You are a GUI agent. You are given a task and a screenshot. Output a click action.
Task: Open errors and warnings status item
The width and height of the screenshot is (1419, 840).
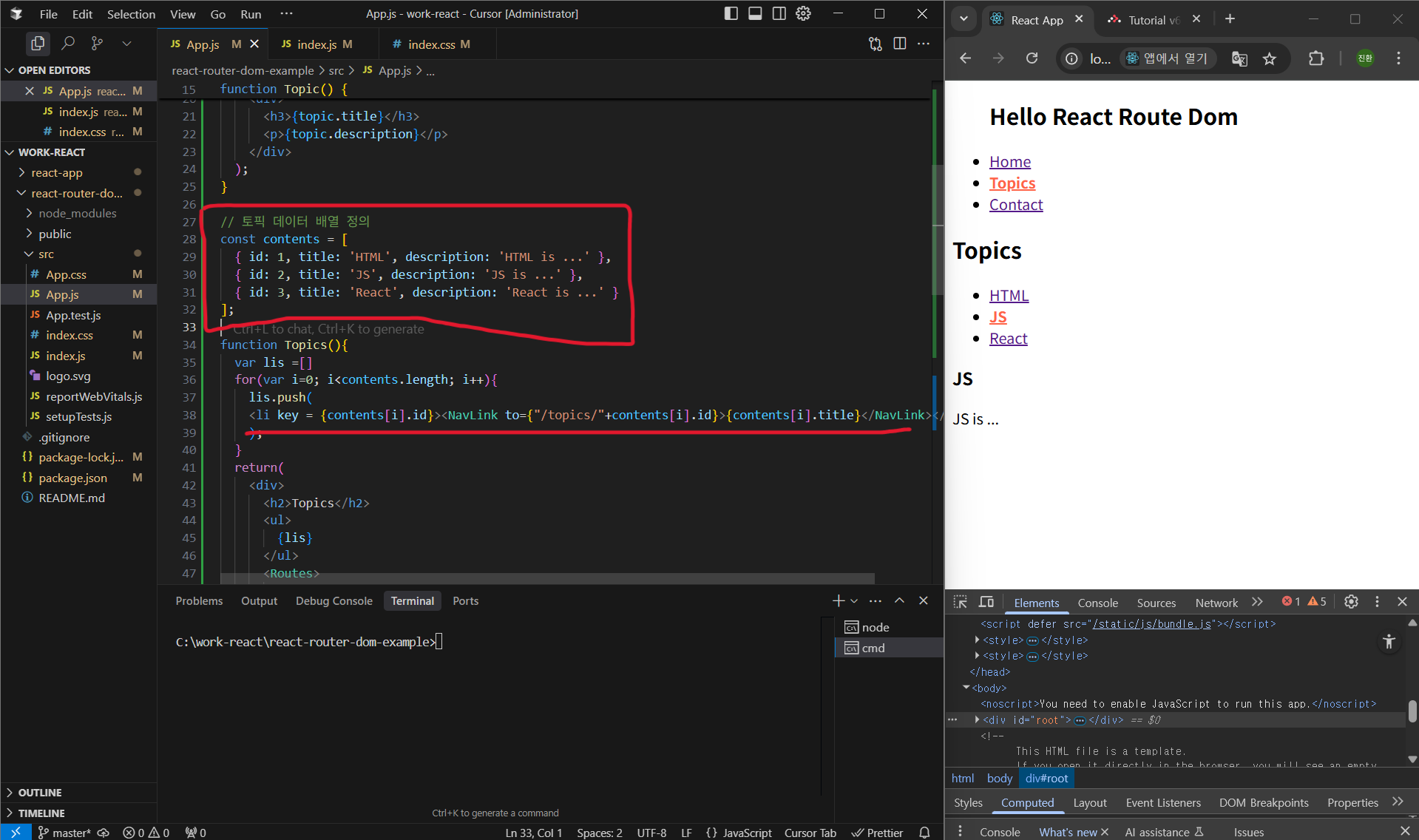146,833
